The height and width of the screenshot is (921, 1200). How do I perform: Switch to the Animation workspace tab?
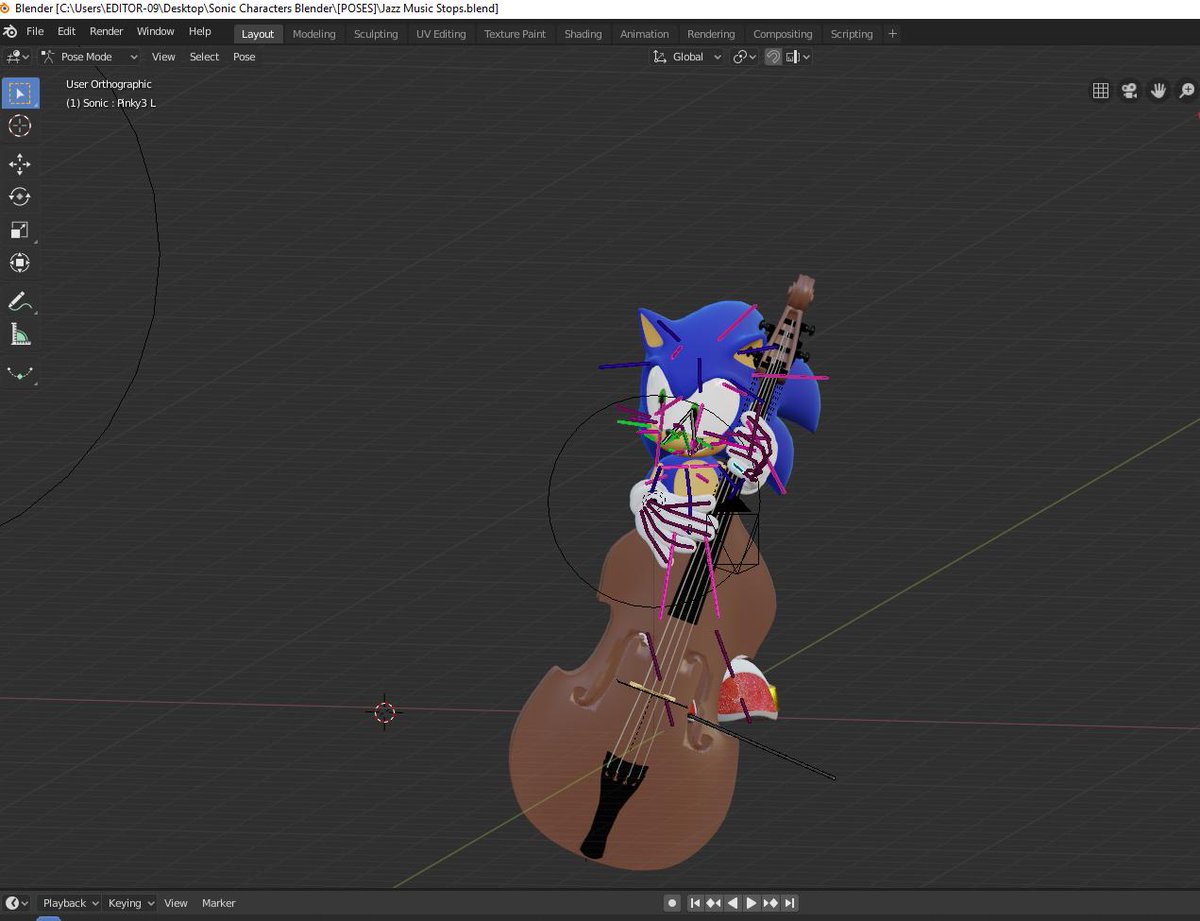click(x=644, y=34)
